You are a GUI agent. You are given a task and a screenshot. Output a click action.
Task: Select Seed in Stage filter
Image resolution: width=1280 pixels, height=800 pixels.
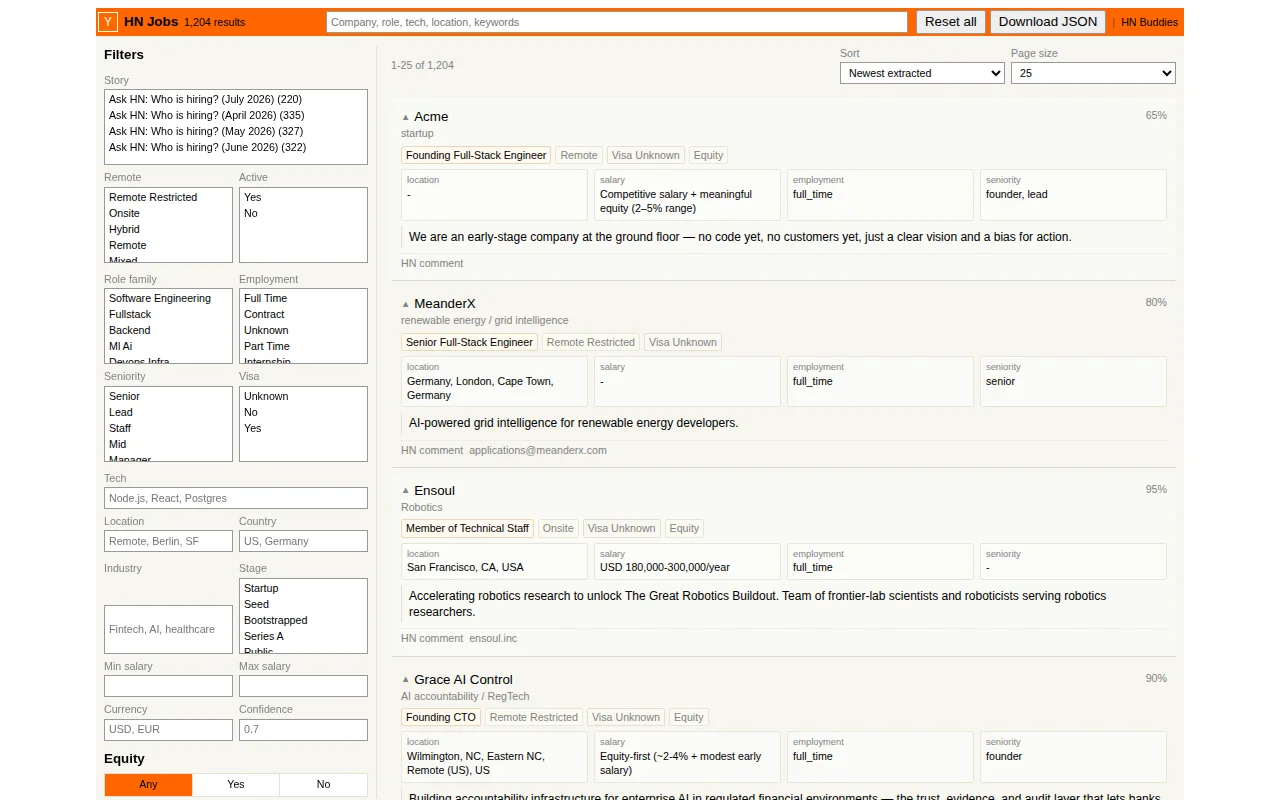pyautogui.click(x=303, y=604)
